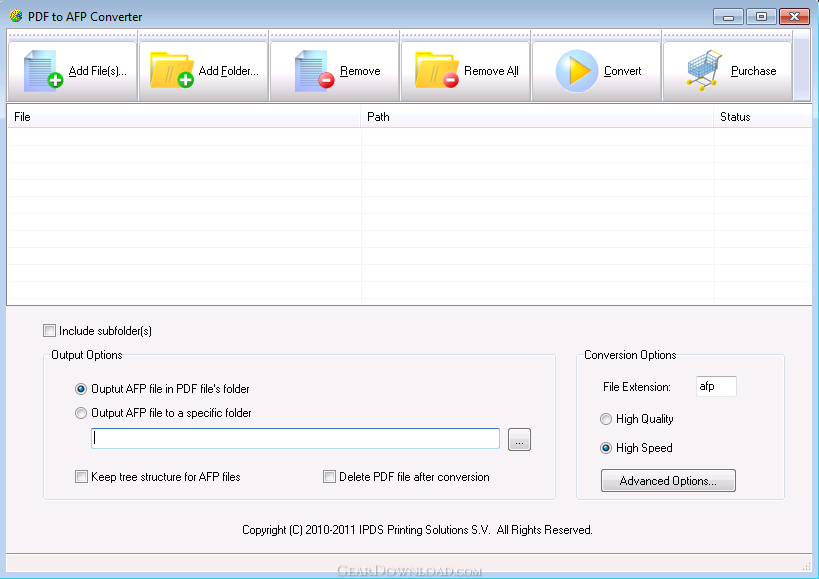Sort the list by the Status column header
Image resolution: width=819 pixels, height=579 pixels.
763,117
